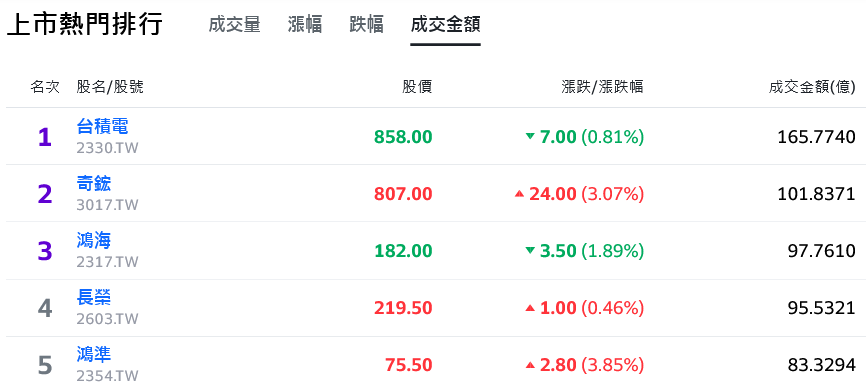Image resolution: width=866 pixels, height=388 pixels.
Task: Open the 長榮 stock link
Action: tap(94, 298)
